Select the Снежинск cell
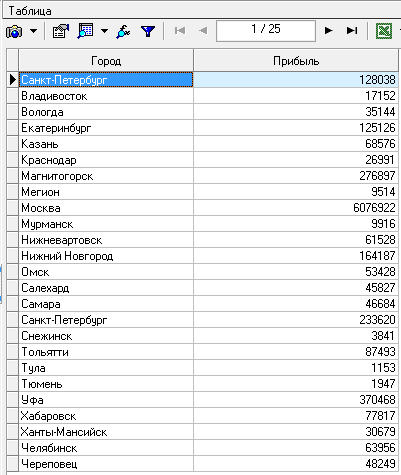This screenshot has width=401, height=475. 106,336
